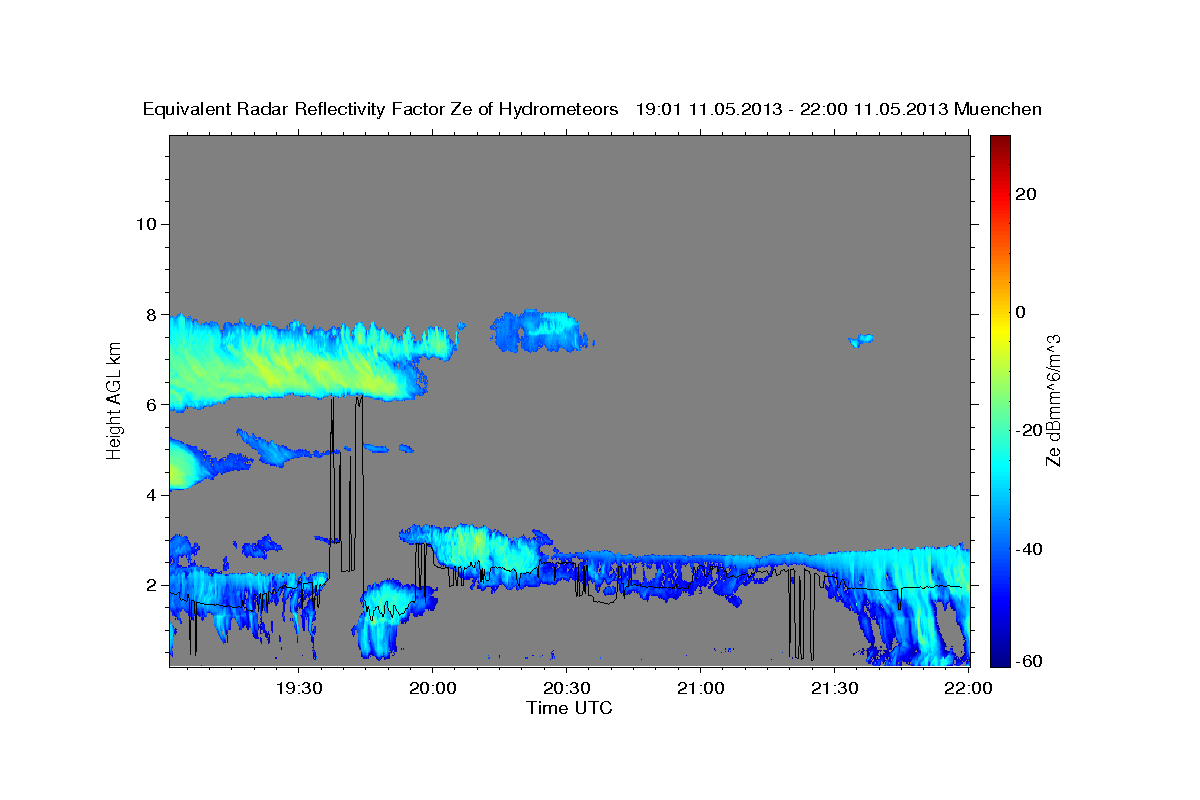Viewport: 1200px width, 800px height.
Task: Click the 'Height AGL km' axis label
Action: 115,400
